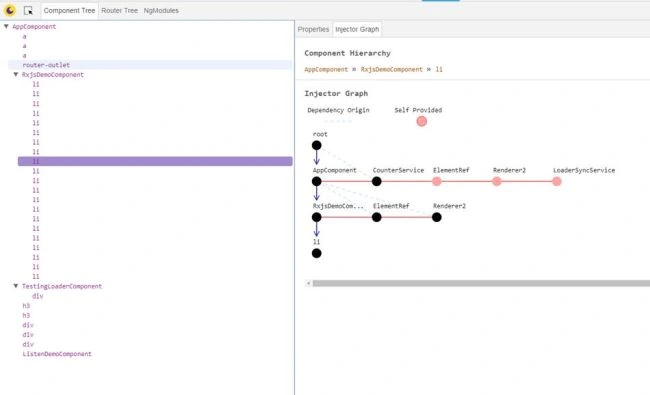
Task: Open the Router Tree tab
Action: (x=119, y=11)
